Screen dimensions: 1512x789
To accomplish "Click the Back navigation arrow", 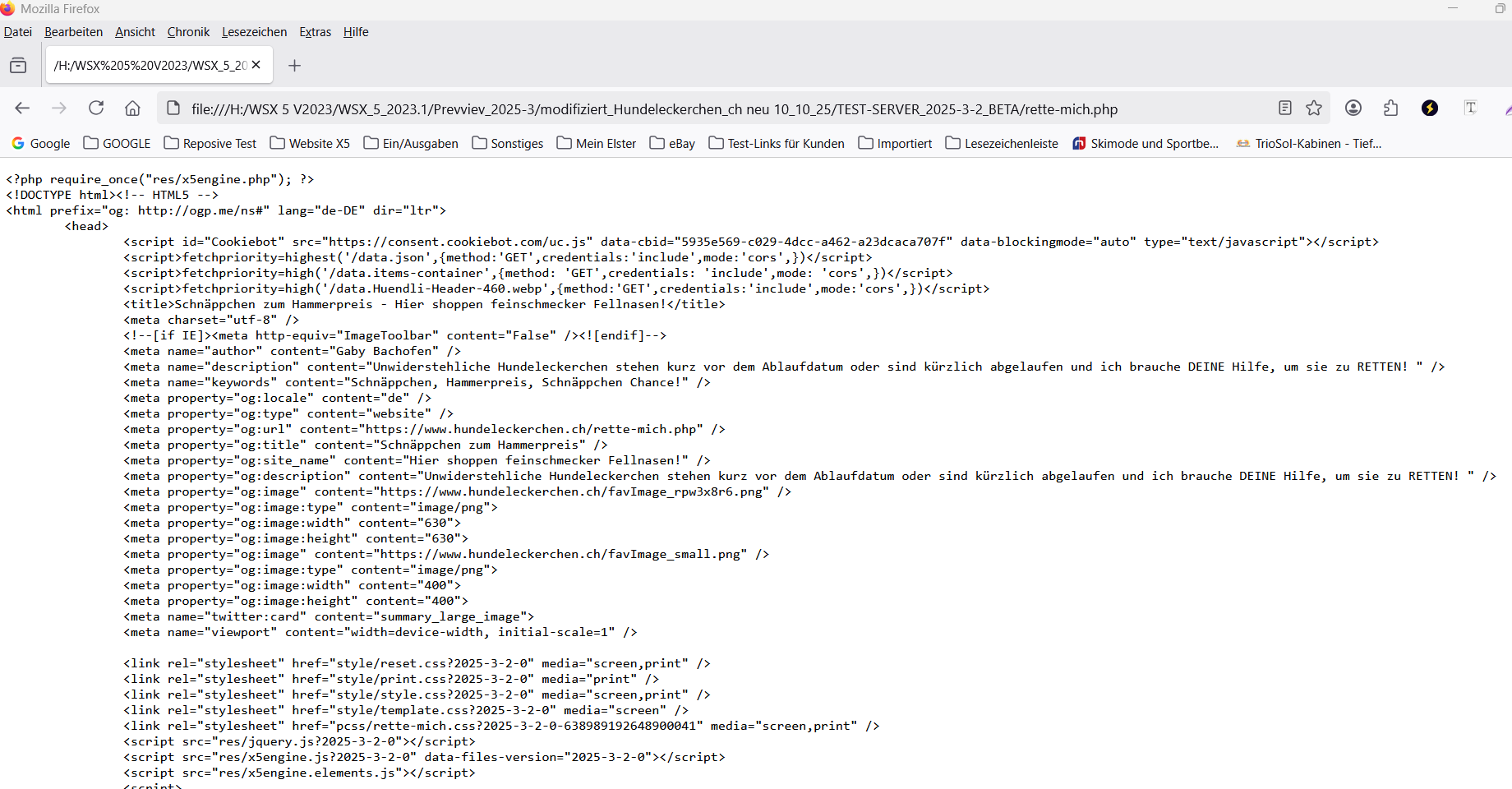I will (x=22, y=108).
